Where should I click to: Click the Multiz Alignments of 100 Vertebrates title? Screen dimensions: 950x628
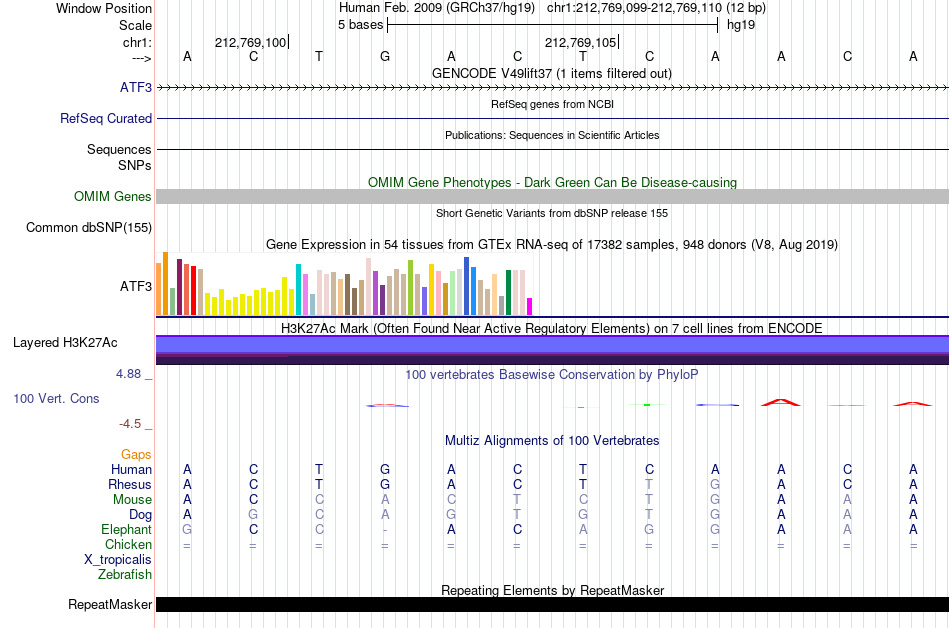552,440
